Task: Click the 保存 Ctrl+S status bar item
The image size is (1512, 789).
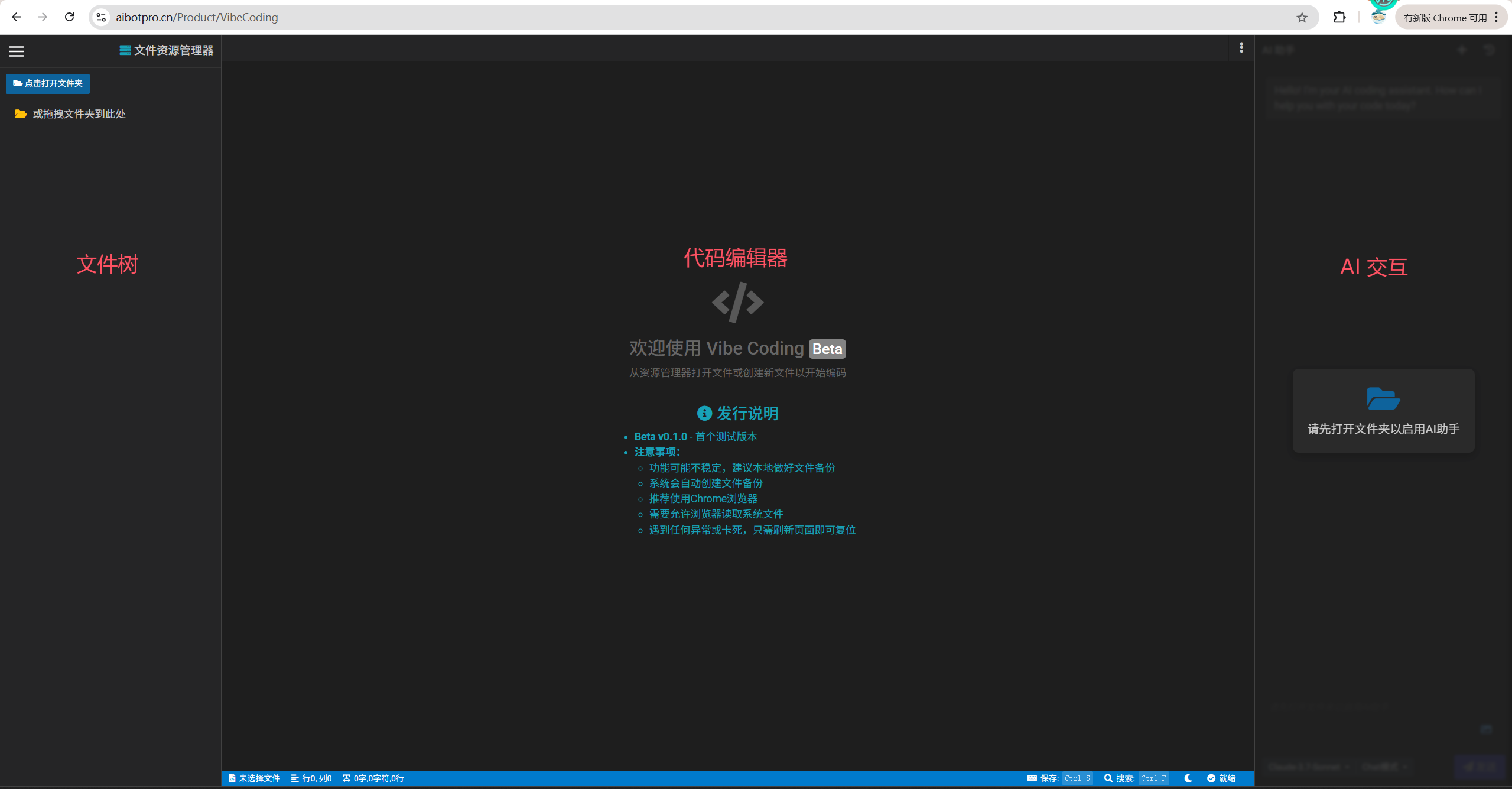Action: (x=1059, y=778)
